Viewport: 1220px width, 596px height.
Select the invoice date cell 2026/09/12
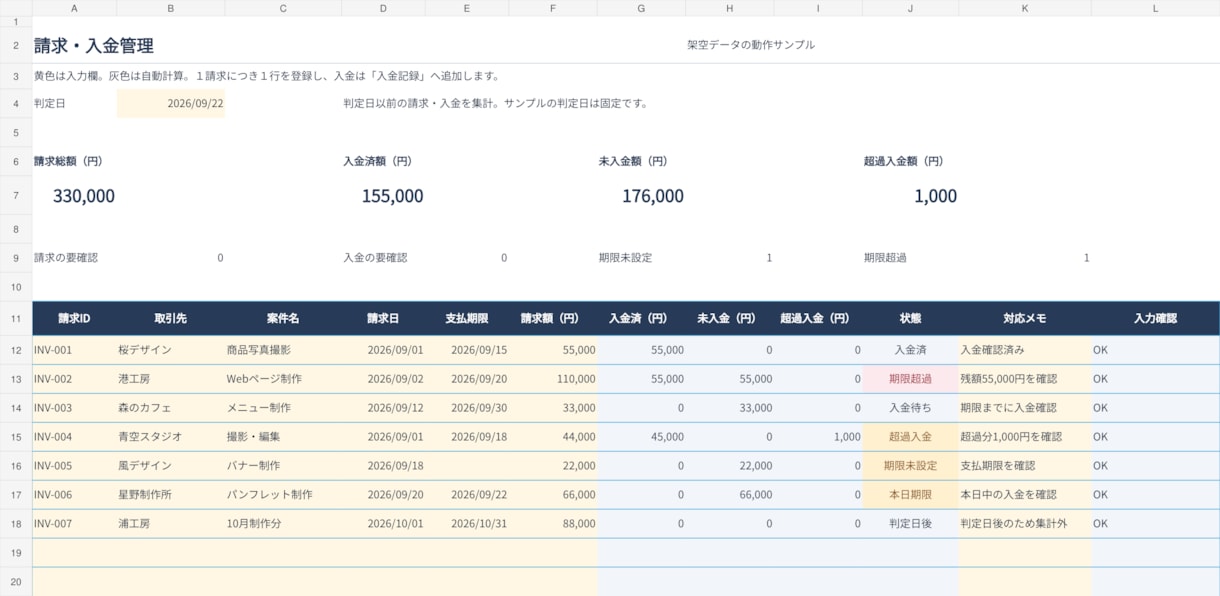(x=383, y=408)
